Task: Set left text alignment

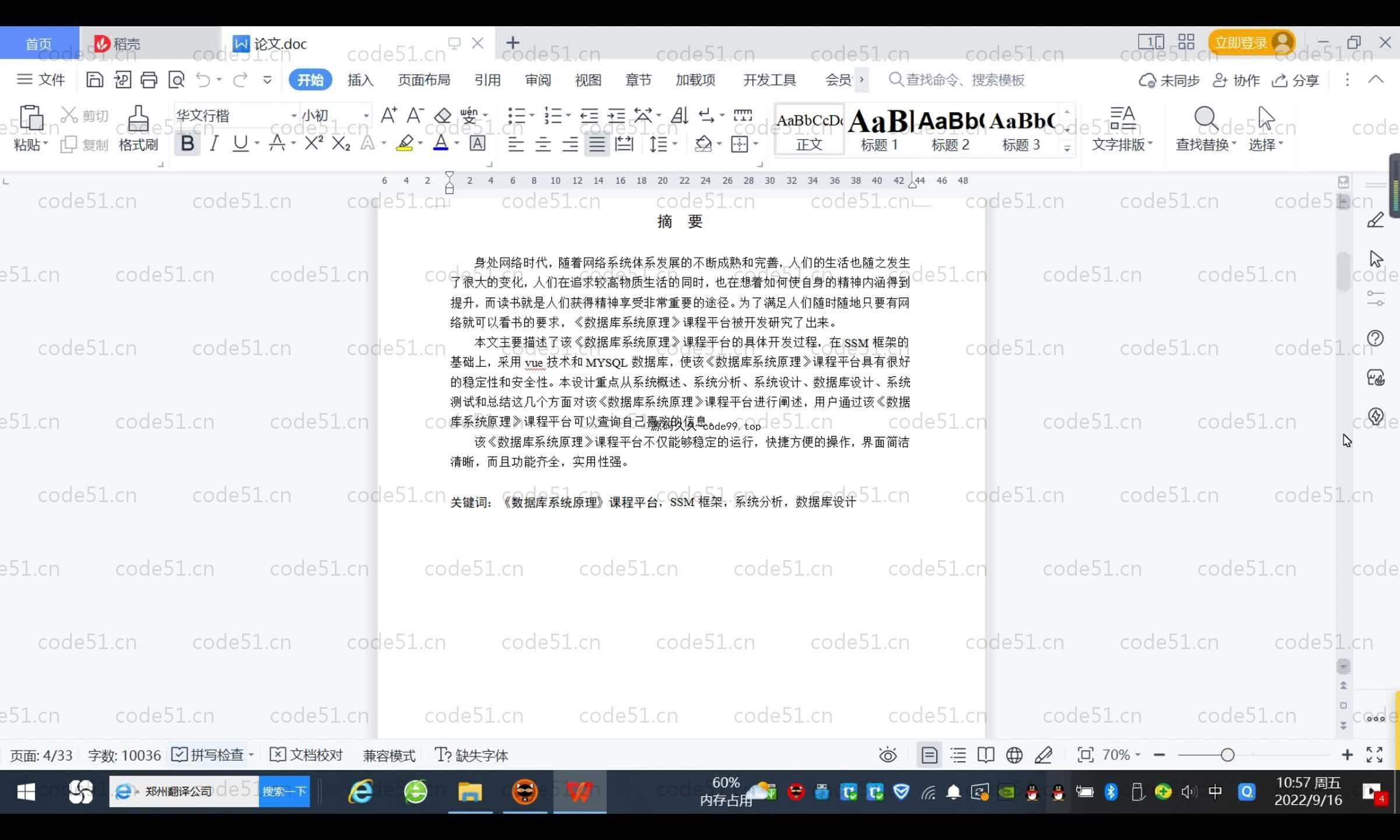Action: [516, 143]
